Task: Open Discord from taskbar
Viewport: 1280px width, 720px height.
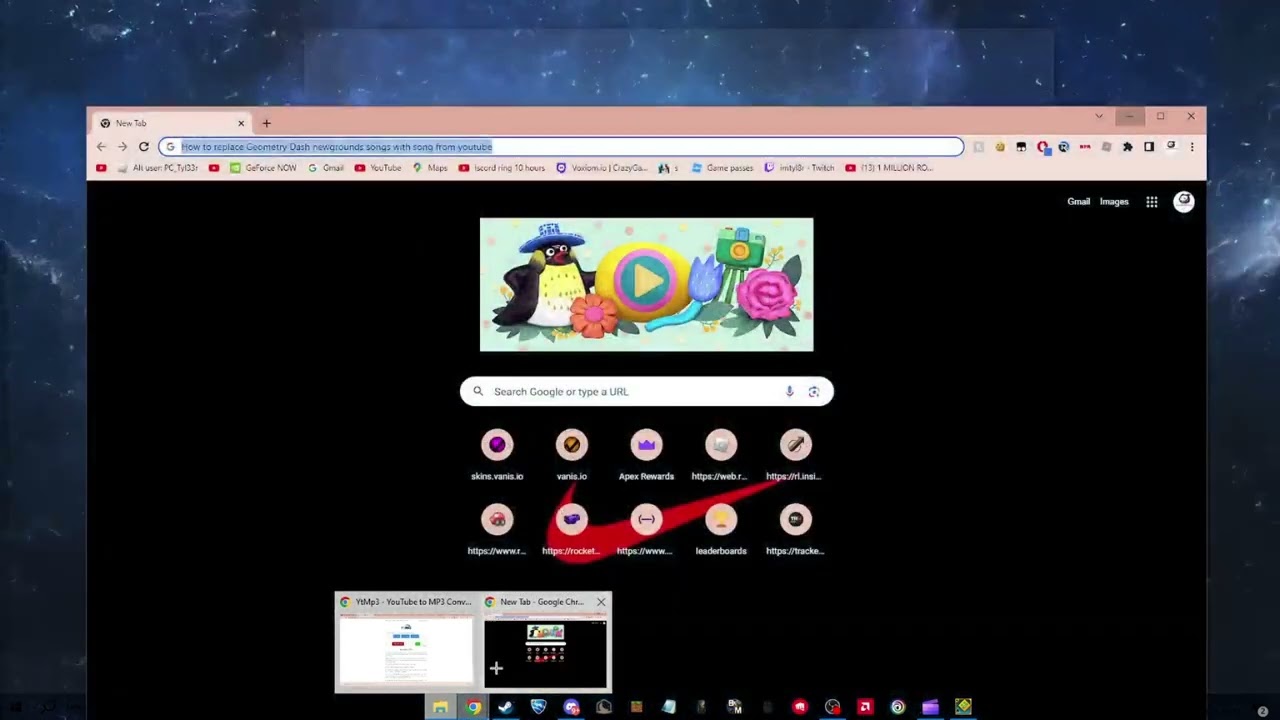Action: point(571,707)
